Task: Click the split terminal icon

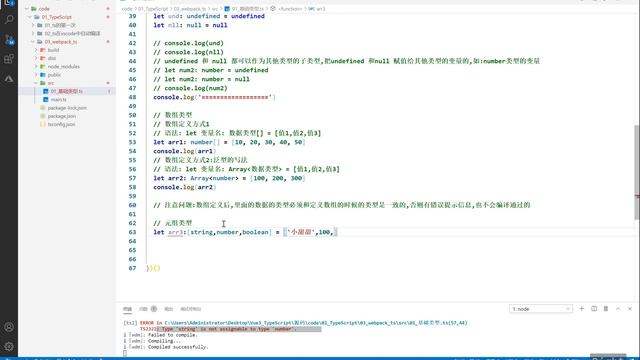Action: (594, 309)
